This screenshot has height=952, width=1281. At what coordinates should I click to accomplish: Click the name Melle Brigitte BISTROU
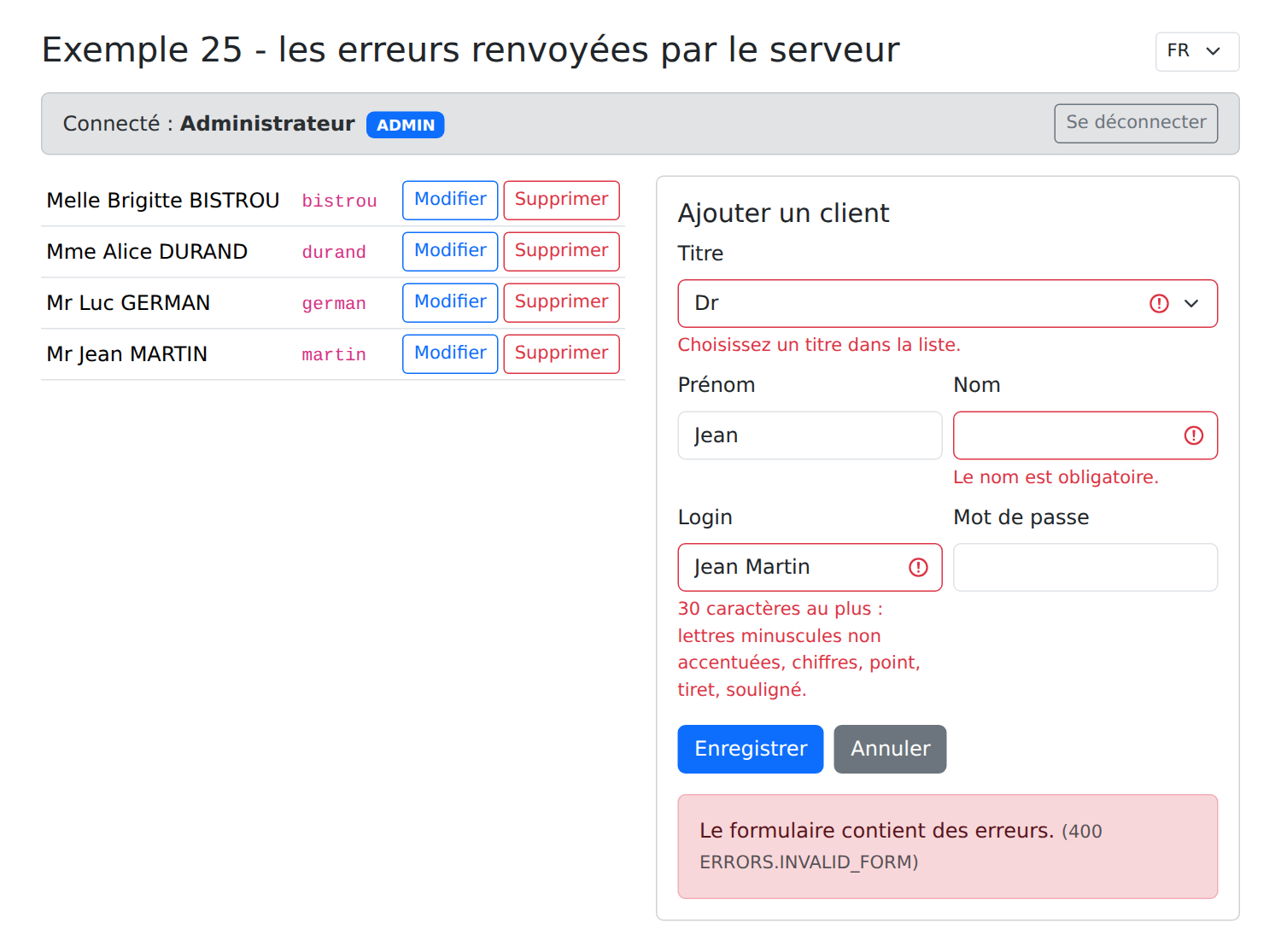coord(163,200)
